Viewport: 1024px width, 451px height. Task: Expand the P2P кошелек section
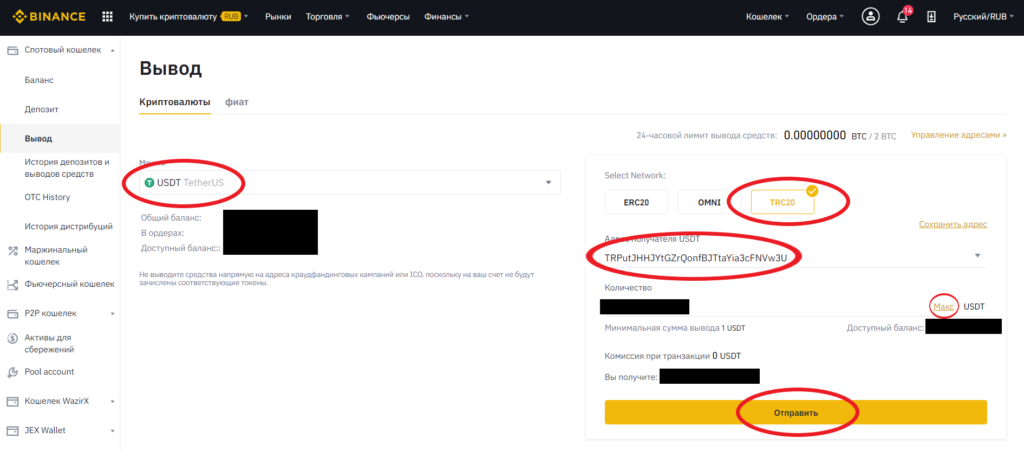[112, 314]
